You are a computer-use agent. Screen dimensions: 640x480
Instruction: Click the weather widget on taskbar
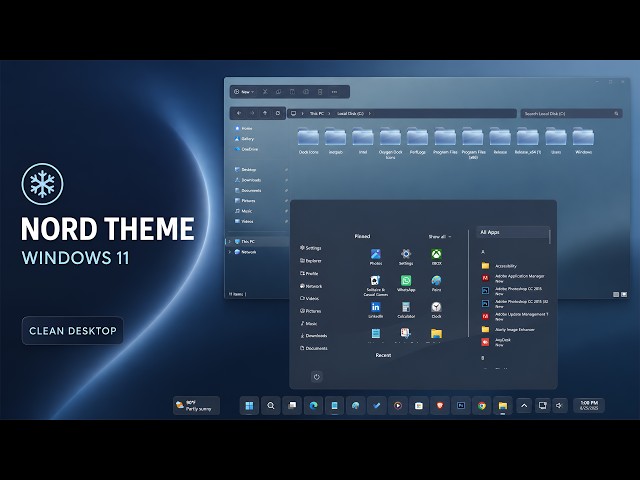point(196,406)
